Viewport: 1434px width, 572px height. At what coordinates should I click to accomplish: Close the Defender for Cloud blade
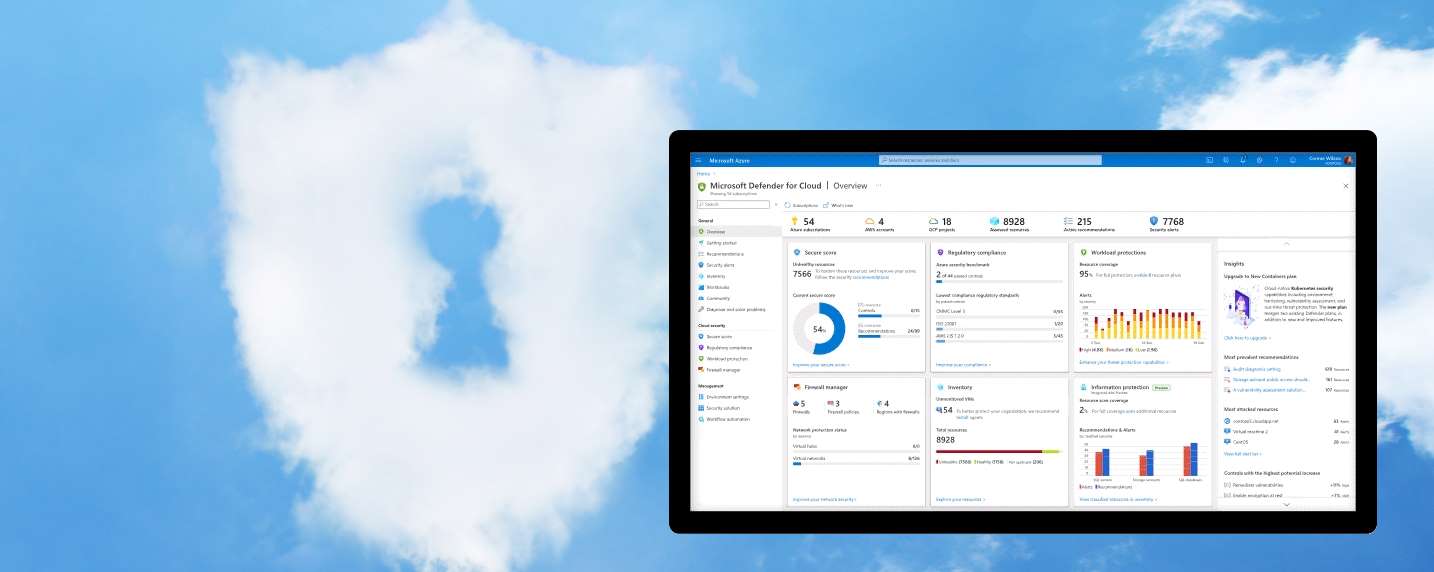click(x=1345, y=186)
